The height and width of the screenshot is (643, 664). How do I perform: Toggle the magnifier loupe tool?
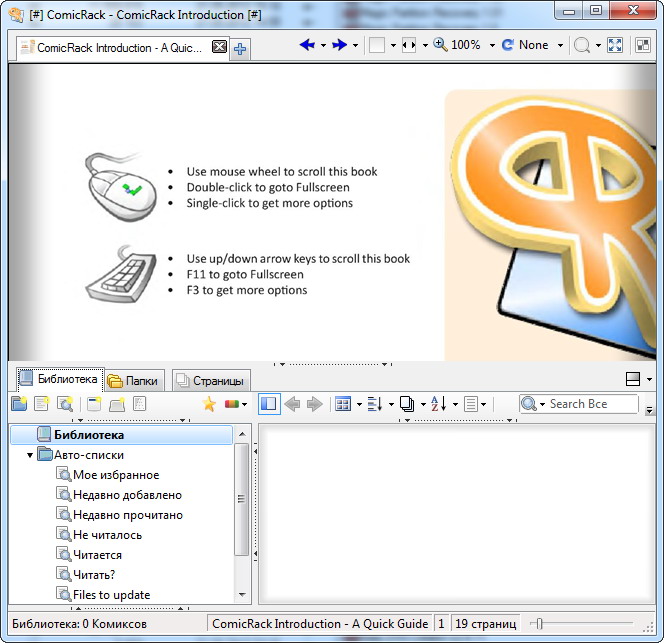(x=582, y=45)
